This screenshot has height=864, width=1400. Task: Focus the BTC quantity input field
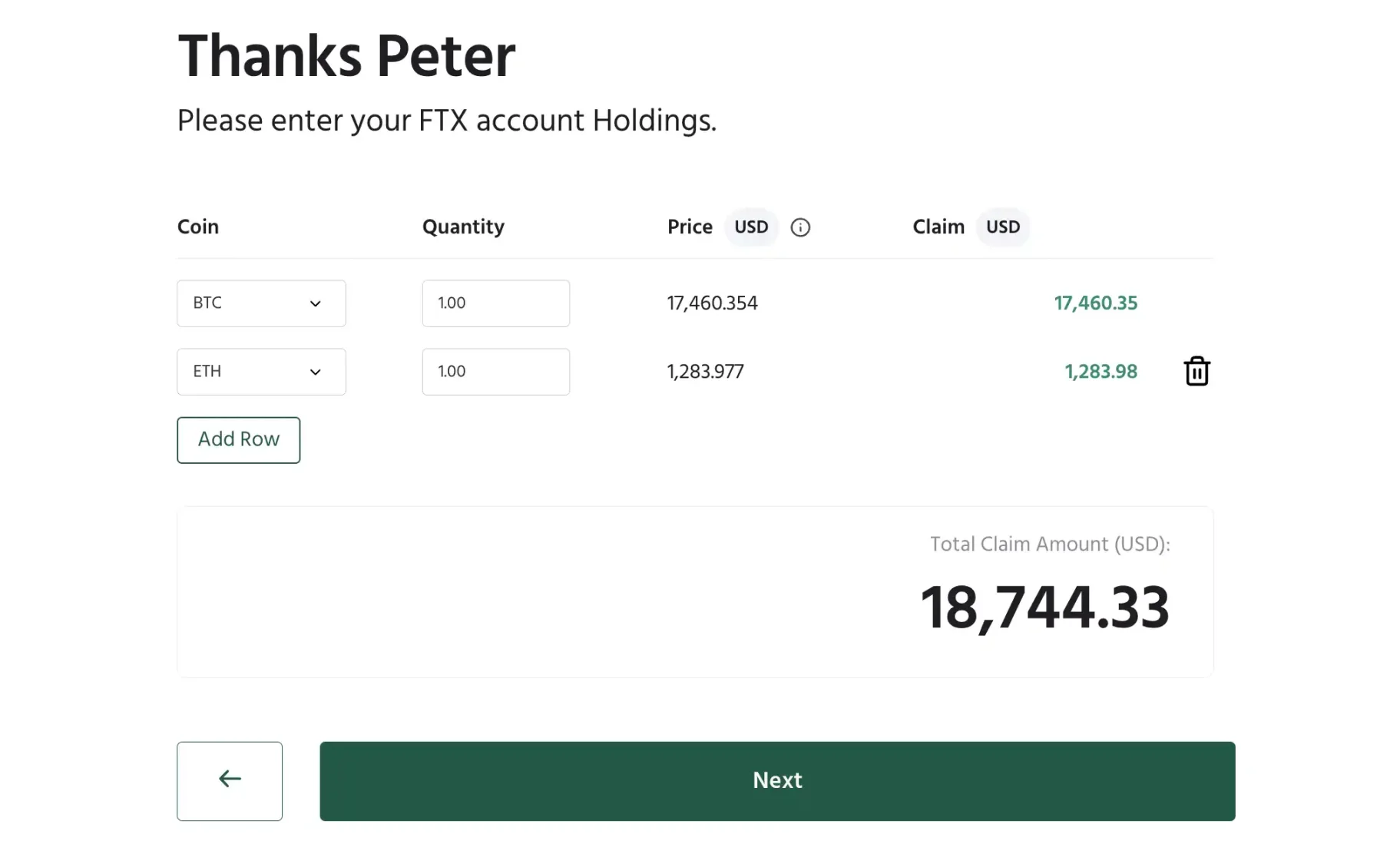[x=495, y=303]
